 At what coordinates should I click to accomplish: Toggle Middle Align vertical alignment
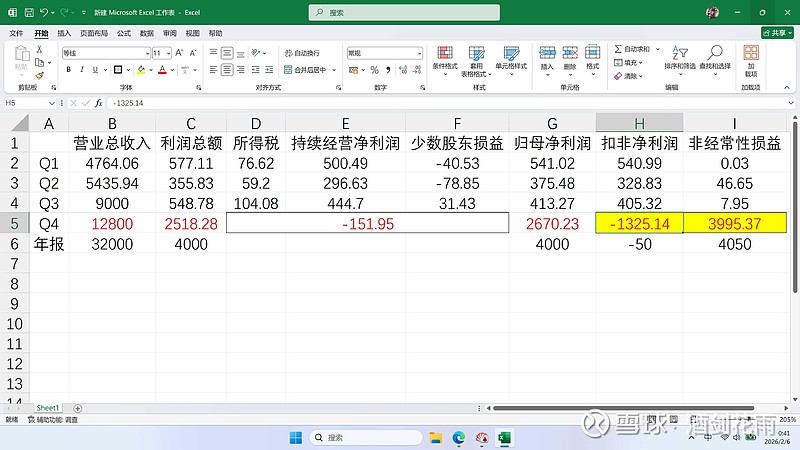(227, 53)
